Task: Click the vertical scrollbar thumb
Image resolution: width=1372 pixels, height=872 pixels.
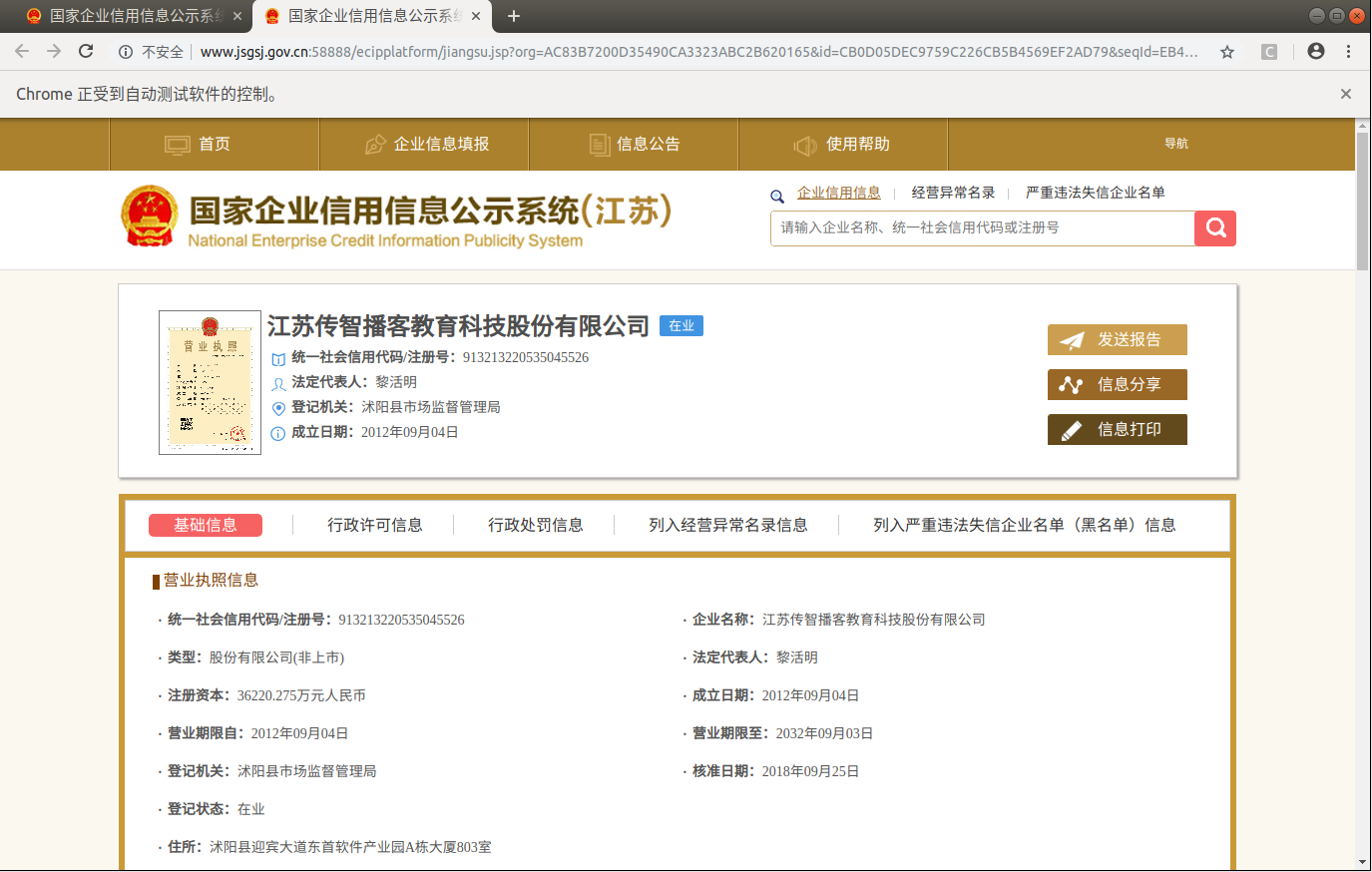Action: [x=1363, y=201]
